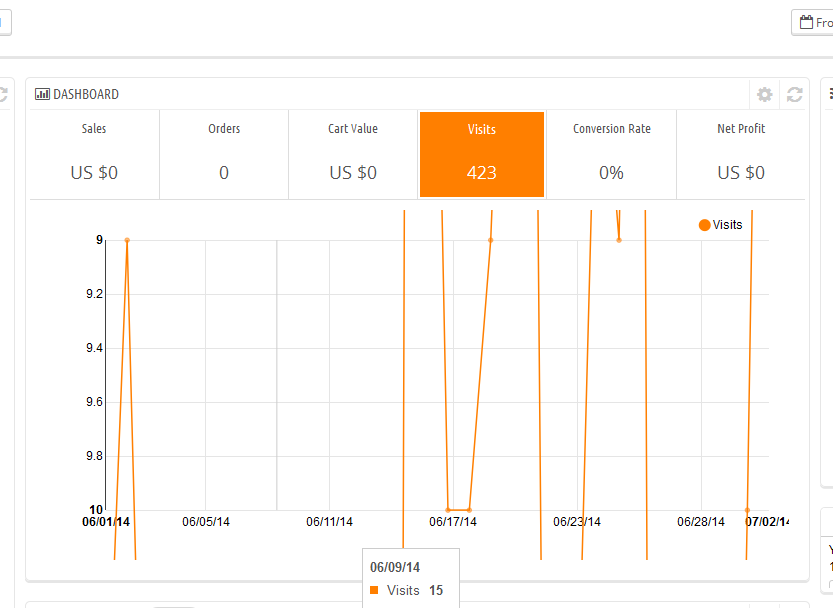
Task: Click the data point at 06/17/14 low
Action: (x=448, y=510)
